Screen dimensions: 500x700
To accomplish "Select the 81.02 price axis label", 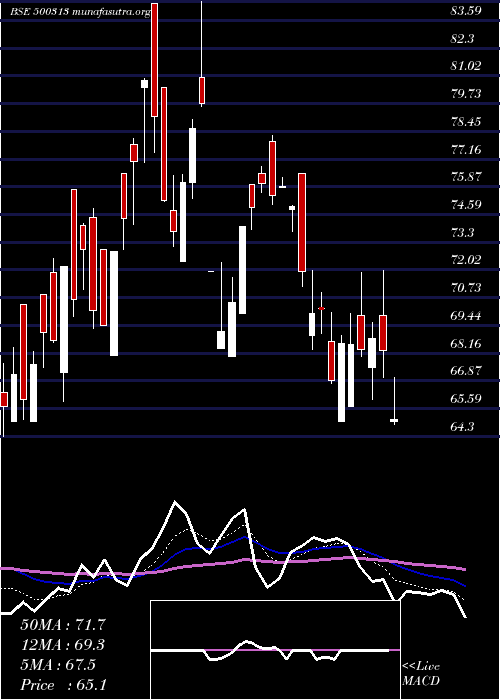I will 466,66.
